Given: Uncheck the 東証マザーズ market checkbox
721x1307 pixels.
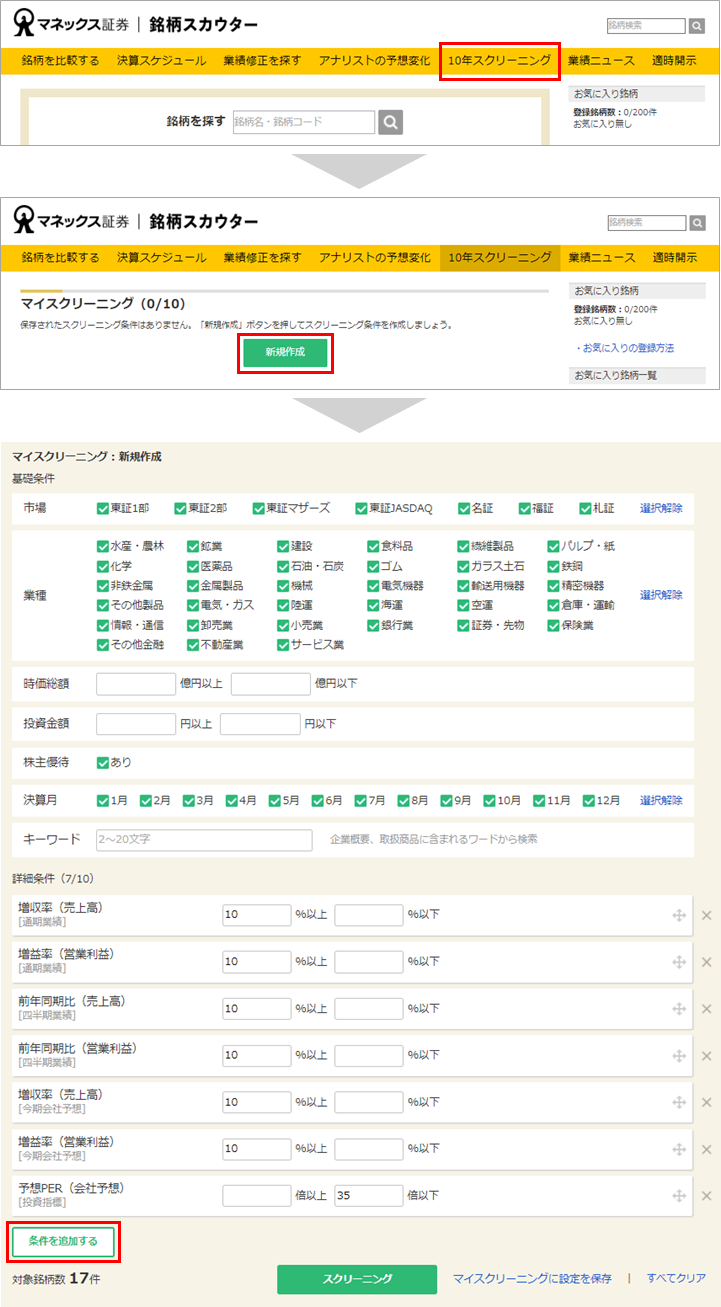Looking at the screenshot, I should pos(260,508).
